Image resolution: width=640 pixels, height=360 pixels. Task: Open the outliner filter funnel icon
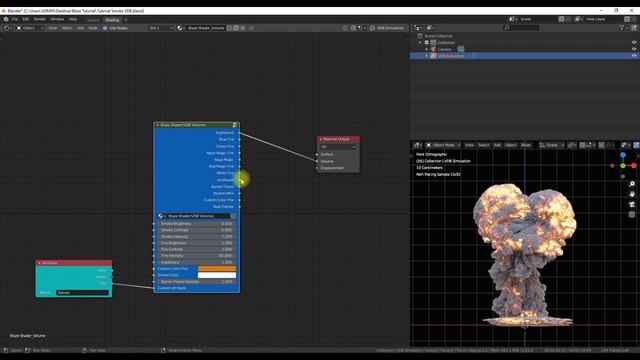pyautogui.click(x=622, y=28)
